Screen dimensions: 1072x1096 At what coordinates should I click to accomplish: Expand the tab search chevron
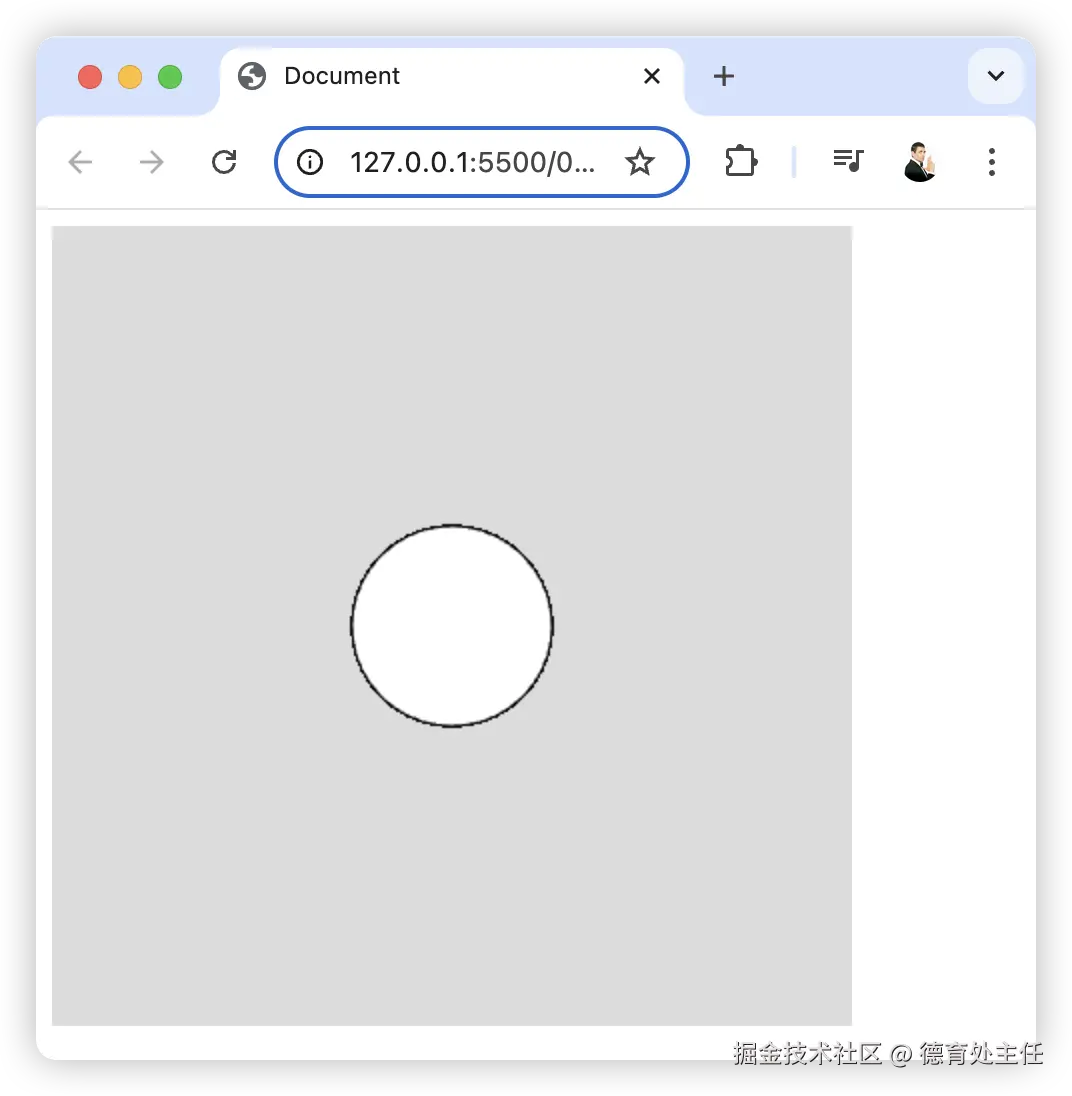click(996, 75)
